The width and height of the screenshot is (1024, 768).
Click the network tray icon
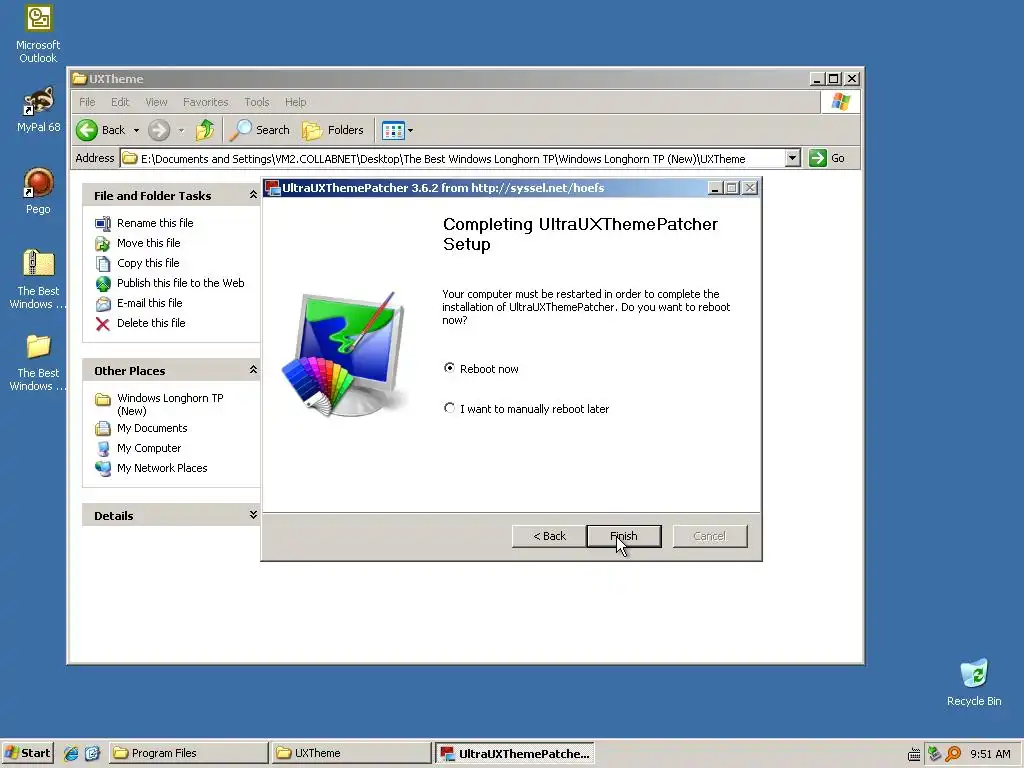click(x=934, y=754)
